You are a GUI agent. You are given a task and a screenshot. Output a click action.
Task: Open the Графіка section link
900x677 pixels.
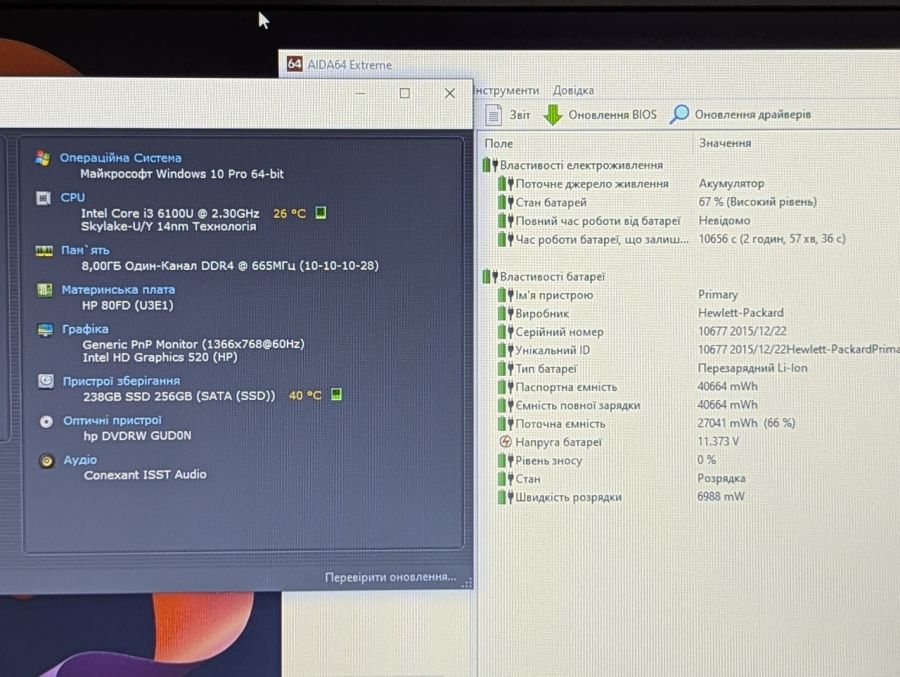(x=85, y=329)
